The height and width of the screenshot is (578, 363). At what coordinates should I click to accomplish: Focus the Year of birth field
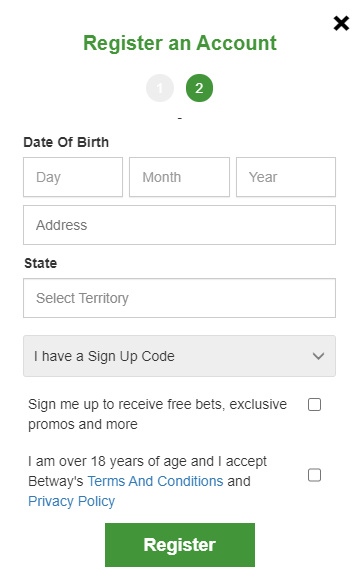286,177
